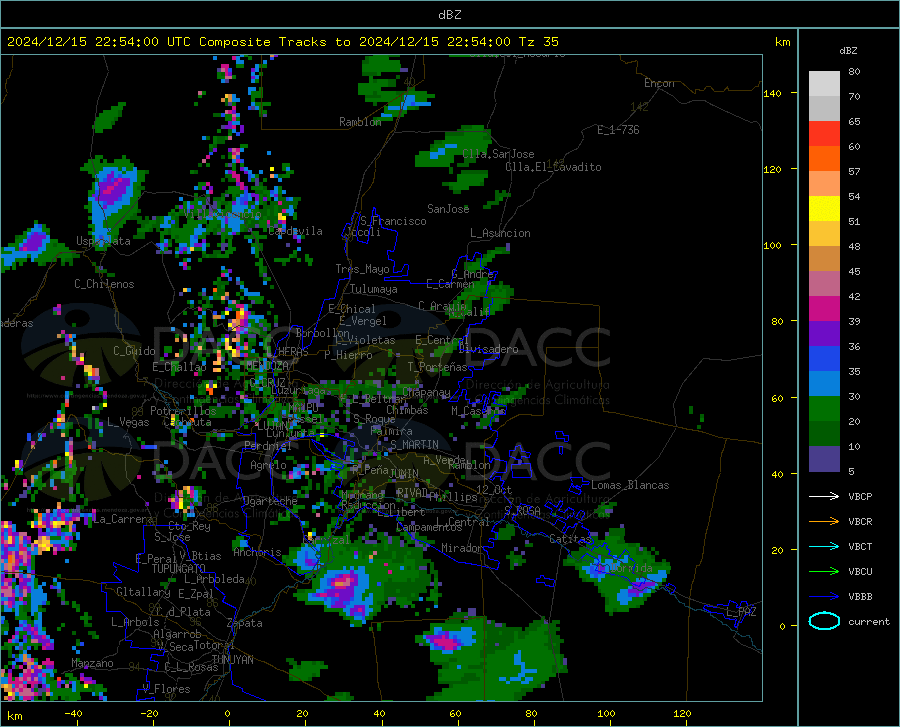Screen dimensions: 900x727
Task: Click the Uspallata map label
Action: point(103,241)
